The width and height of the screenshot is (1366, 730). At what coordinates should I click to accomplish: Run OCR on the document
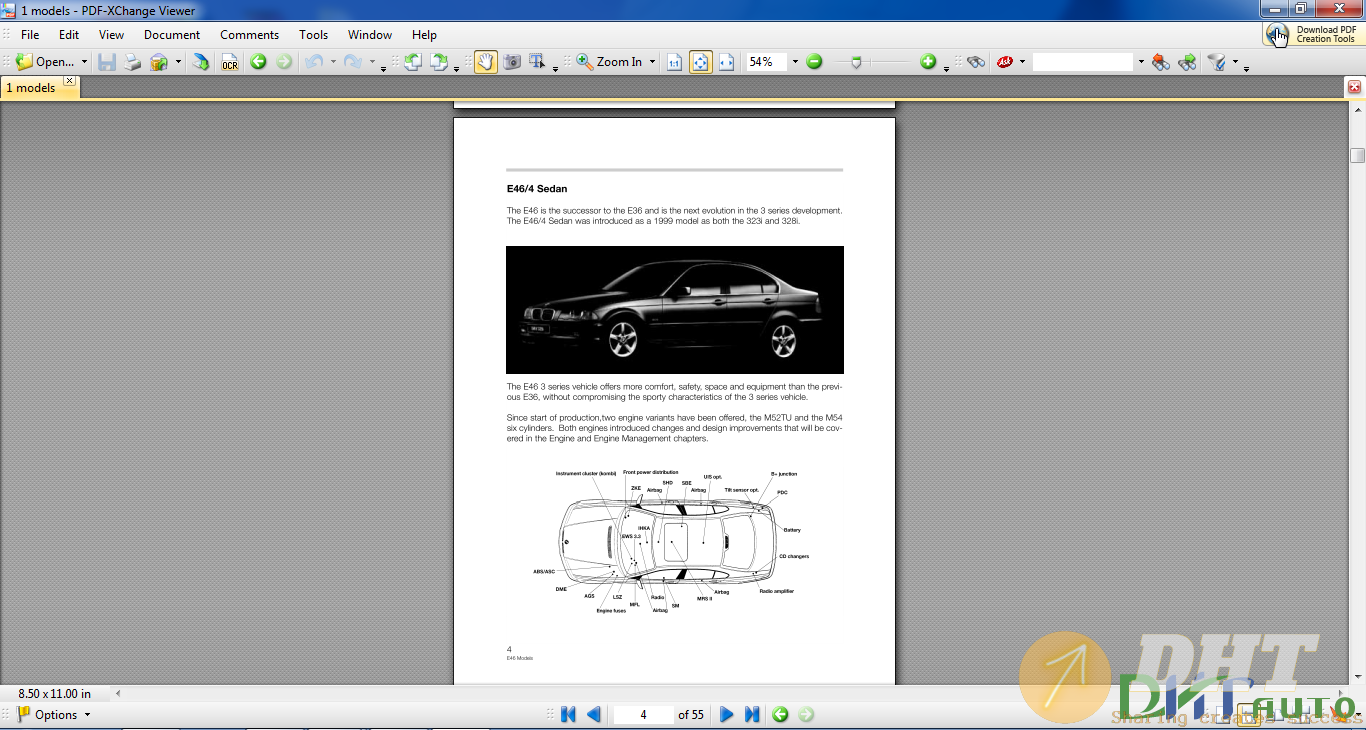[230, 62]
